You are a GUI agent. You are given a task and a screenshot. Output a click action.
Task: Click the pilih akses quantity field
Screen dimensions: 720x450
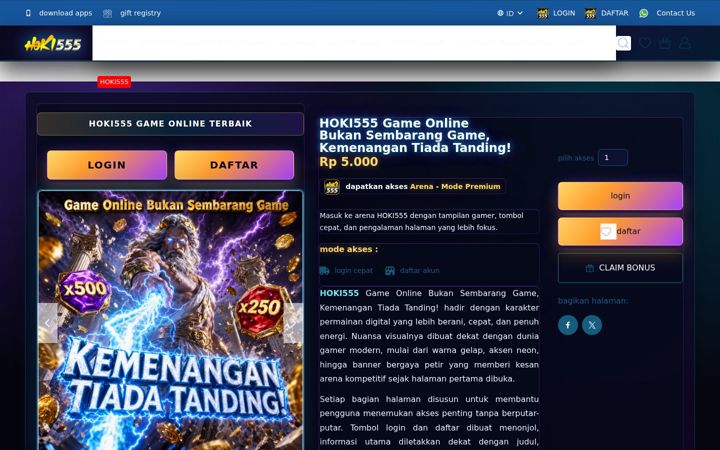[613, 158]
